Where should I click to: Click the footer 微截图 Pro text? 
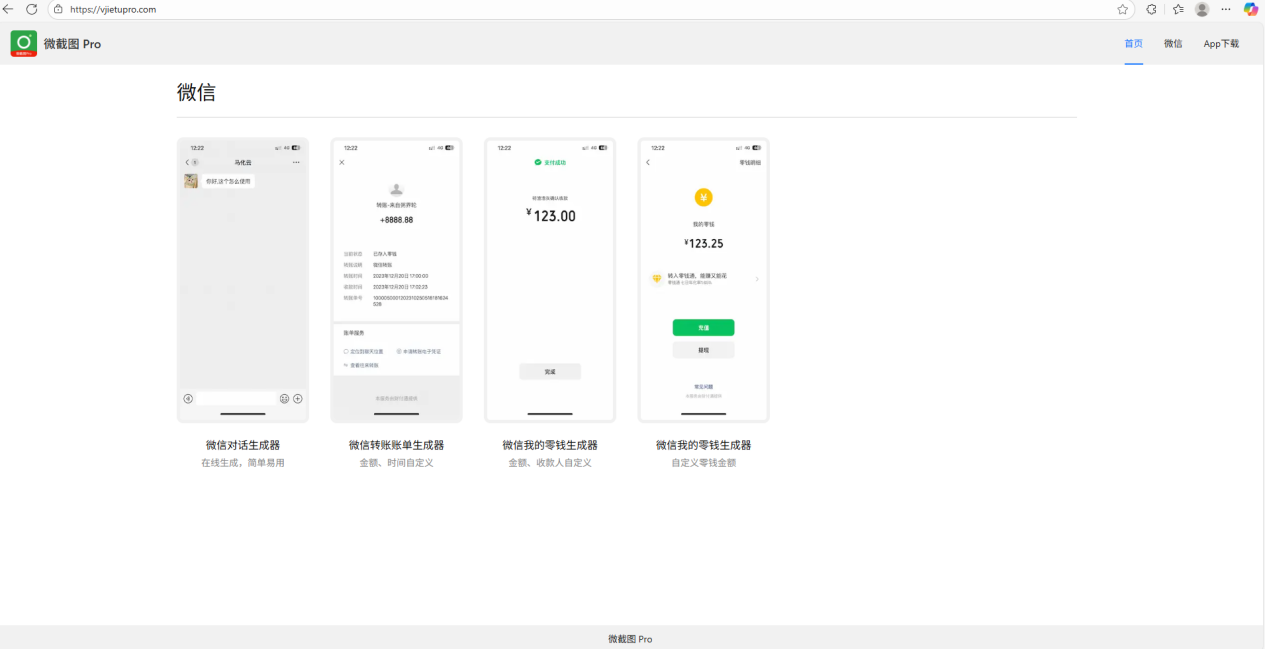click(x=630, y=639)
